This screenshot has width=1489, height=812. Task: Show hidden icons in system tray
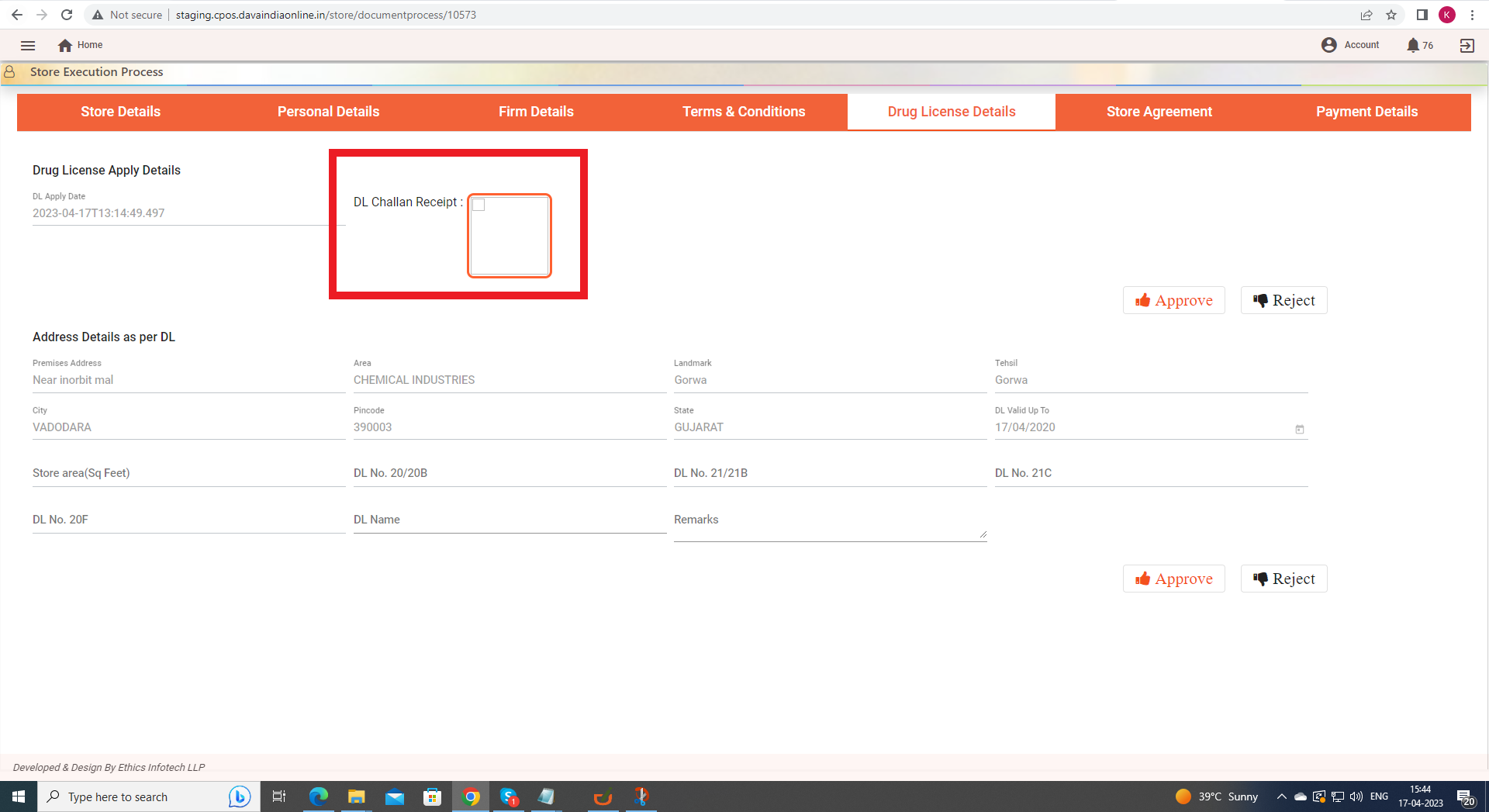(1281, 796)
